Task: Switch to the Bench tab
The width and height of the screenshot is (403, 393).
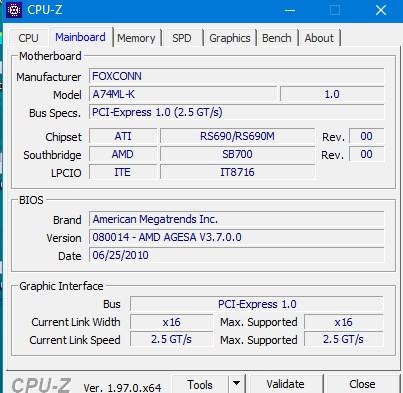Action: pyautogui.click(x=277, y=38)
